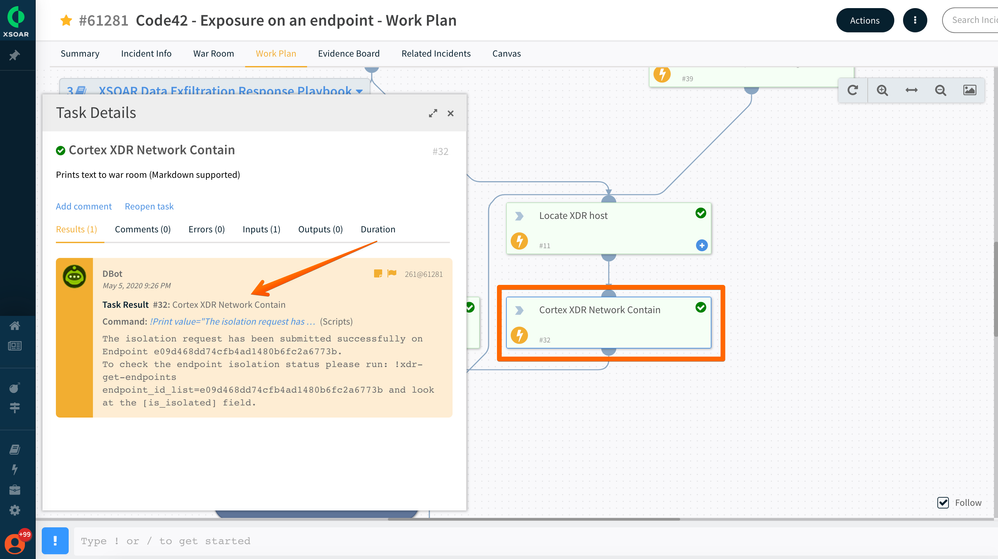
Task: Go to home icon in sidebar
Action: [x=15, y=326]
